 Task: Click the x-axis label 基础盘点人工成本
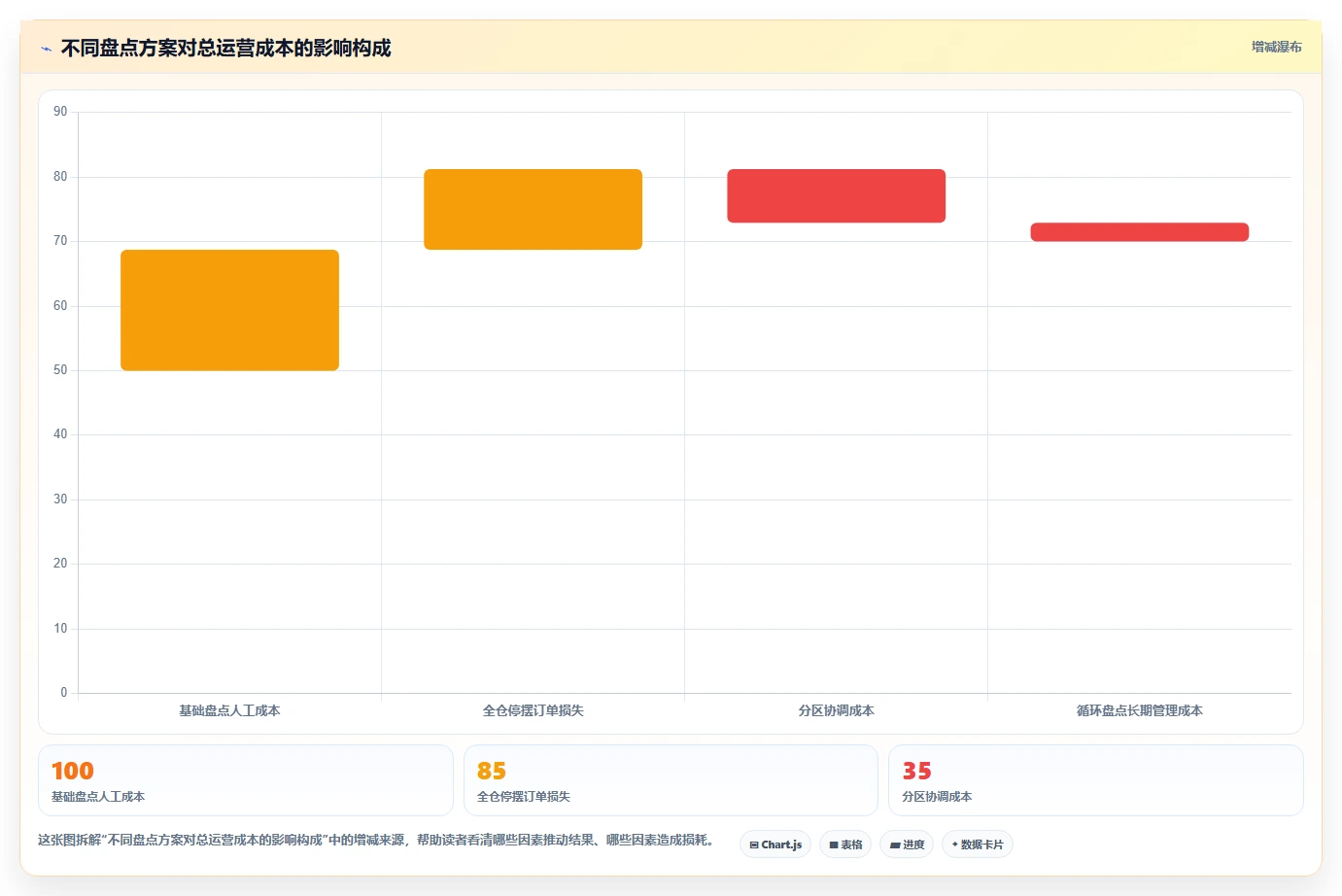229,710
